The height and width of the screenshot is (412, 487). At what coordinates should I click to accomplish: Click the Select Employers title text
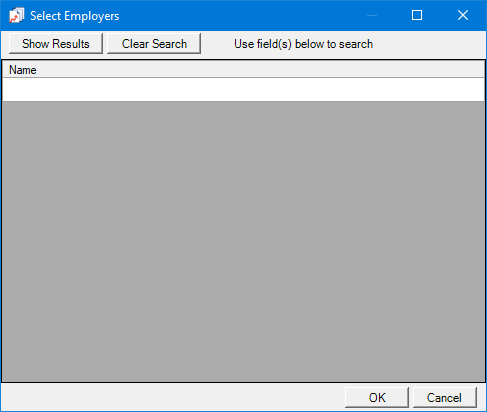point(75,16)
